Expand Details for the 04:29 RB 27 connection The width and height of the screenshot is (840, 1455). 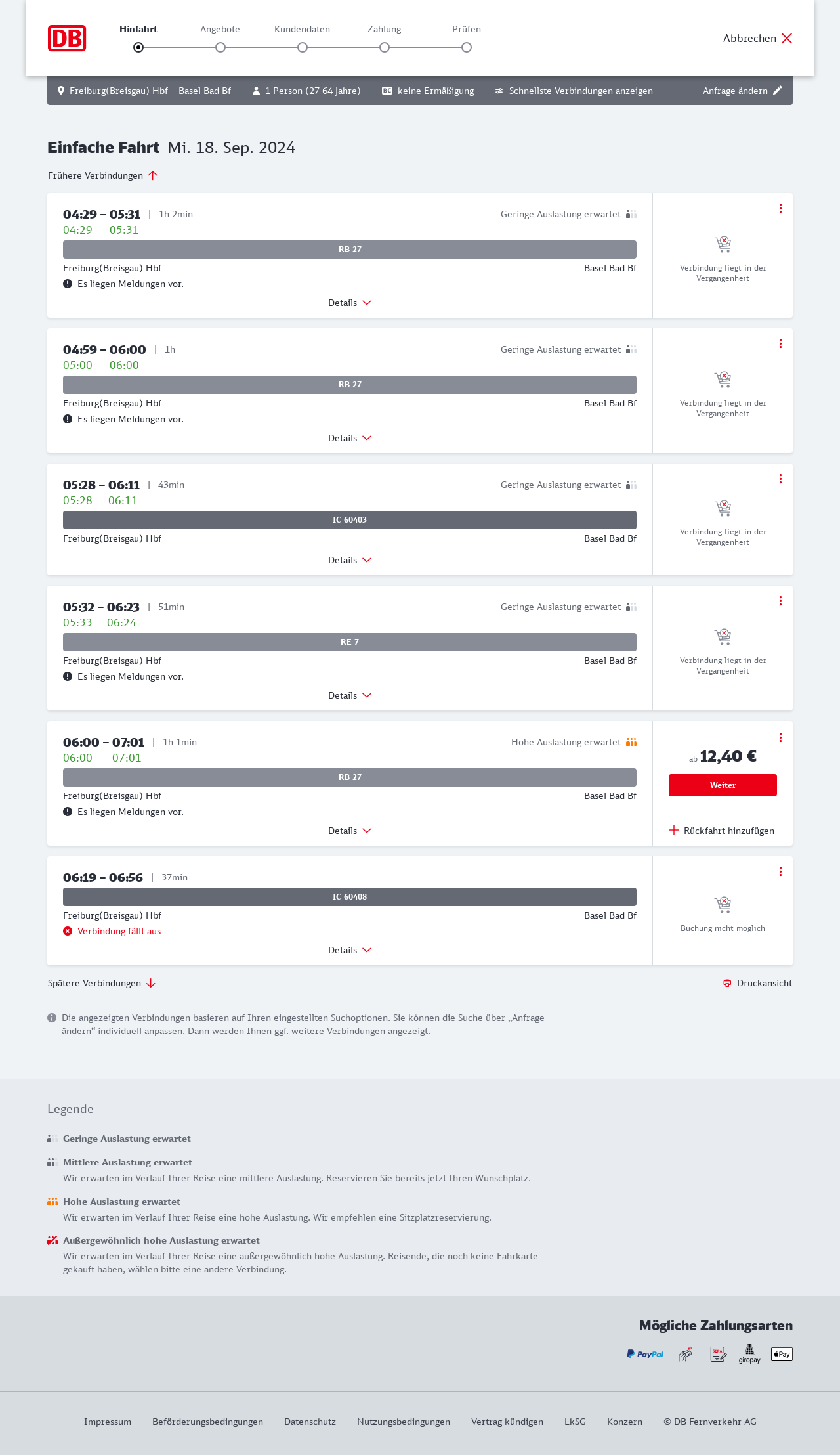coord(349,303)
